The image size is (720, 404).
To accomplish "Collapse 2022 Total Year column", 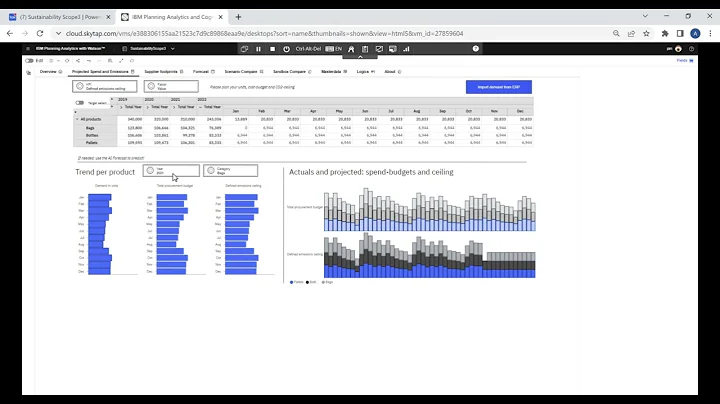I will (x=201, y=107).
